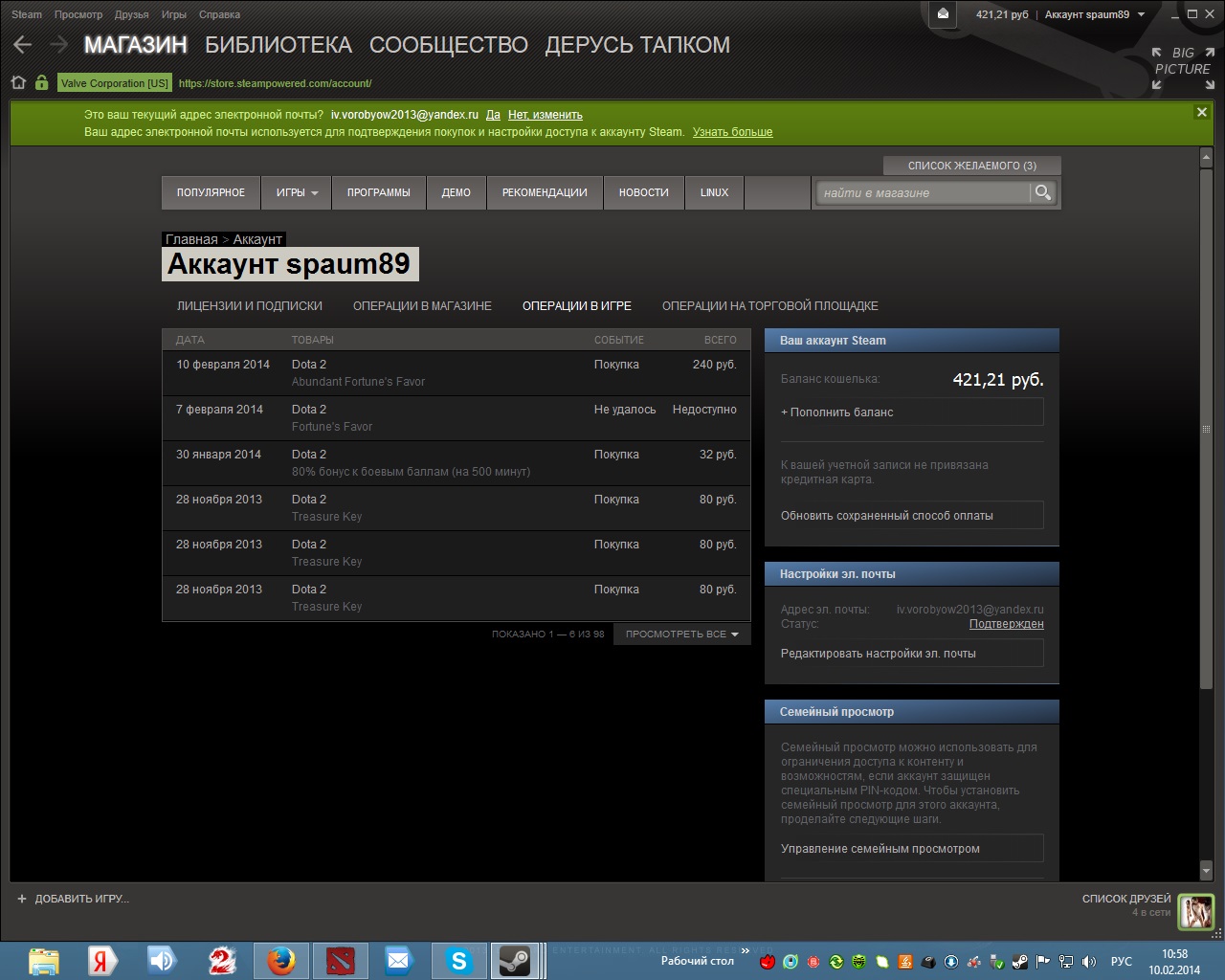Open the Друзья menu
Image resolution: width=1225 pixels, height=980 pixels.
(x=131, y=14)
